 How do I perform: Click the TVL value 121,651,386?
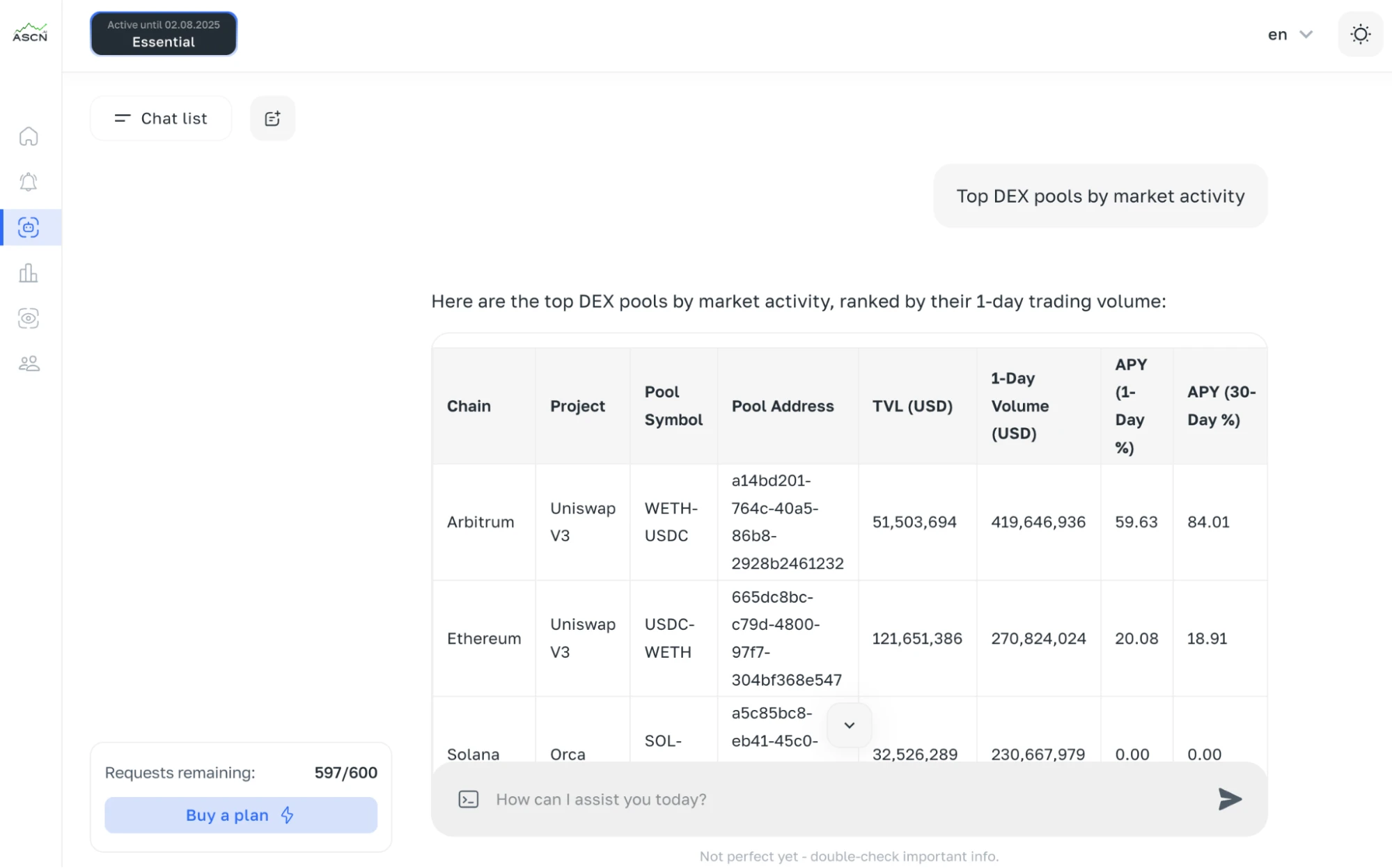point(917,638)
